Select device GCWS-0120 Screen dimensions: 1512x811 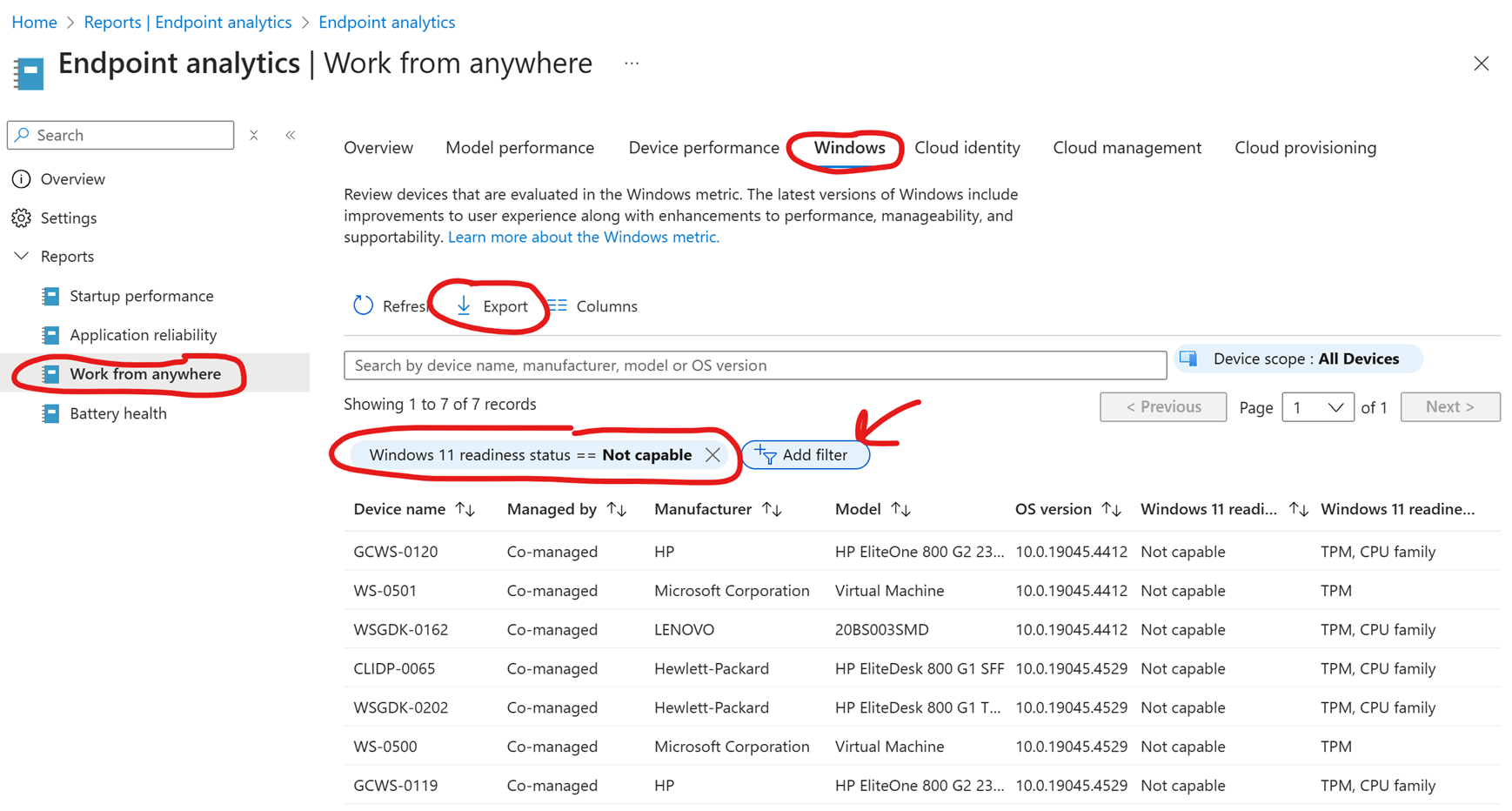pos(396,552)
